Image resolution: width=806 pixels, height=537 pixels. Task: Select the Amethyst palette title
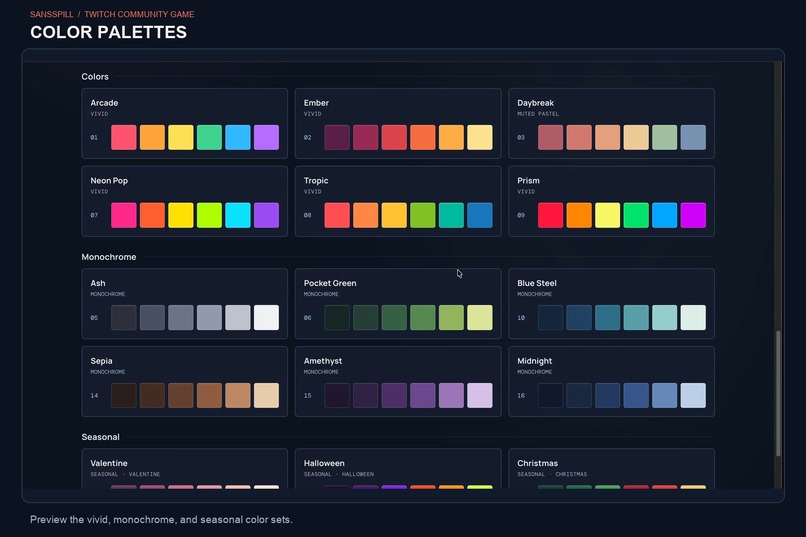point(323,361)
